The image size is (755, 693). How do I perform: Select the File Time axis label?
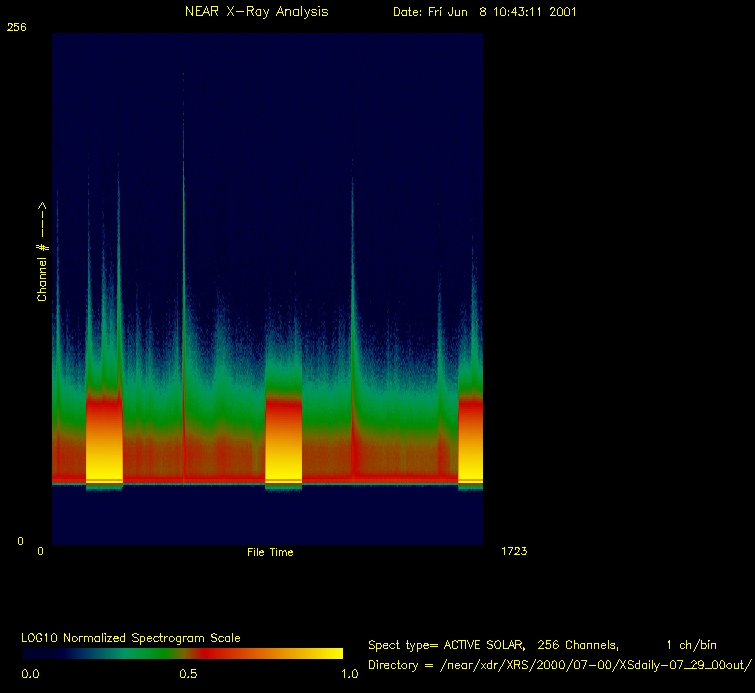point(270,552)
